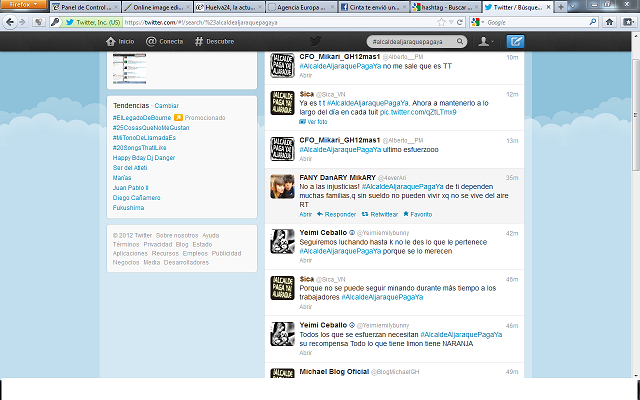Open trend #ElLegadoDeBourne
The height and width of the screenshot is (400, 640).
click(142, 118)
